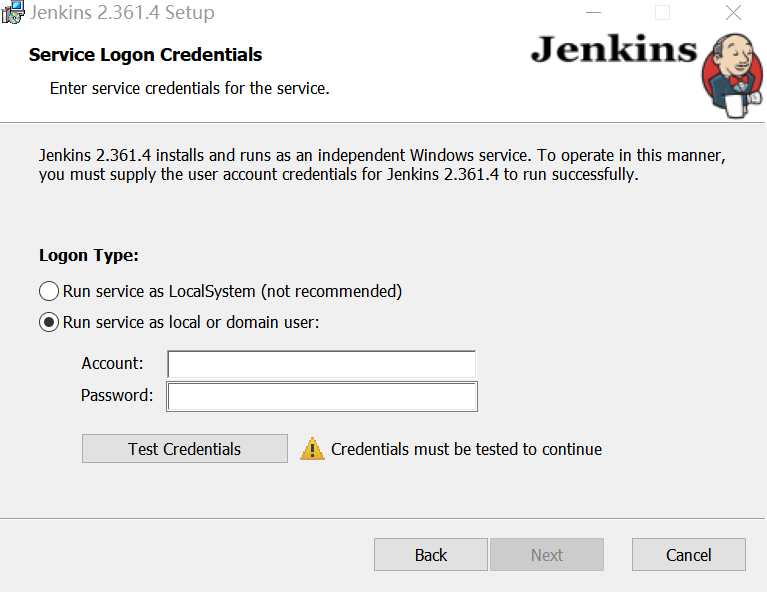The width and height of the screenshot is (767, 592).
Task: Click into the Password input box
Action: click(321, 397)
